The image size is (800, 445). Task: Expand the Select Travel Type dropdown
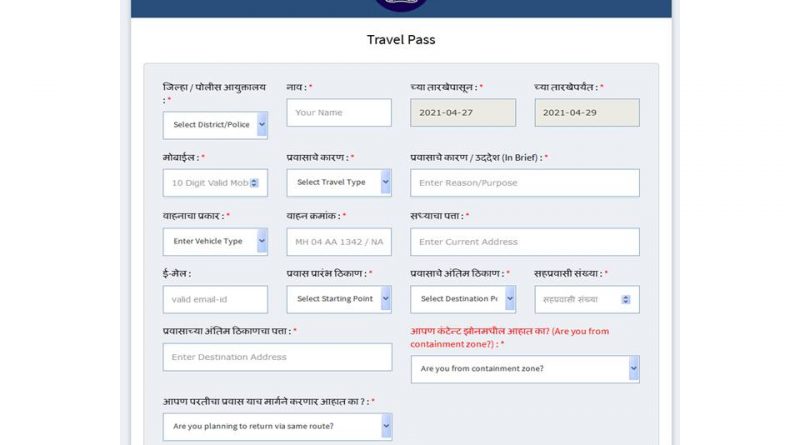(x=339, y=182)
